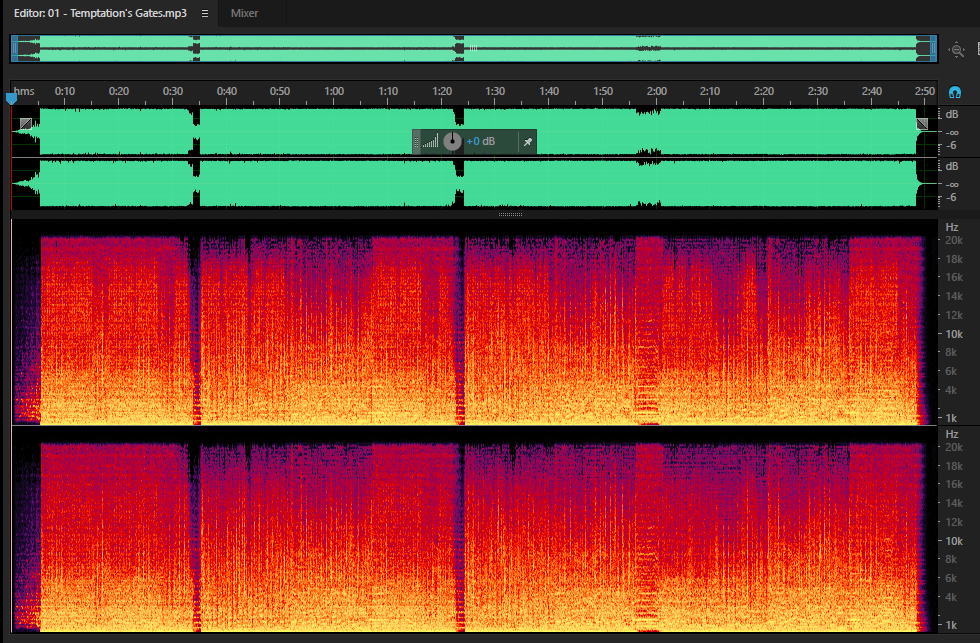Open the Editor panel menu icon
The height and width of the screenshot is (643, 980).
tap(204, 13)
